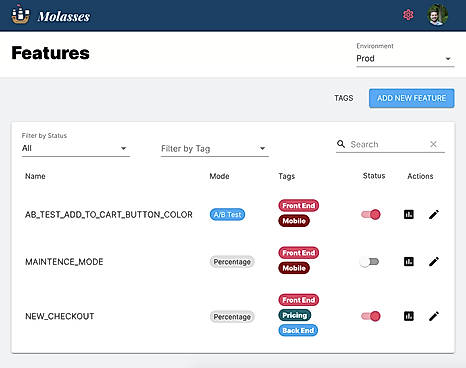
Task: Click the search magnifier icon
Action: tap(341, 144)
